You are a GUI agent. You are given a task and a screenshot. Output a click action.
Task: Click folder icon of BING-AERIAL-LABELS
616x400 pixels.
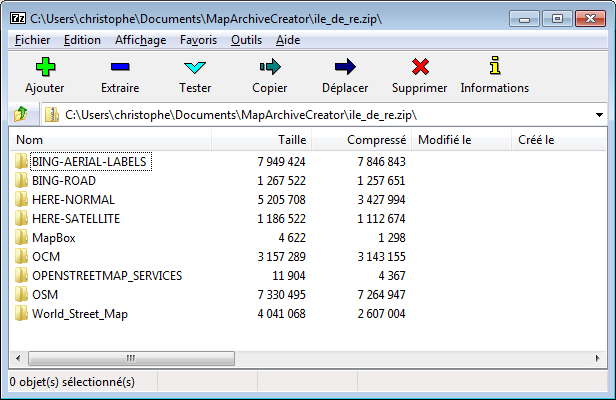click(x=21, y=161)
